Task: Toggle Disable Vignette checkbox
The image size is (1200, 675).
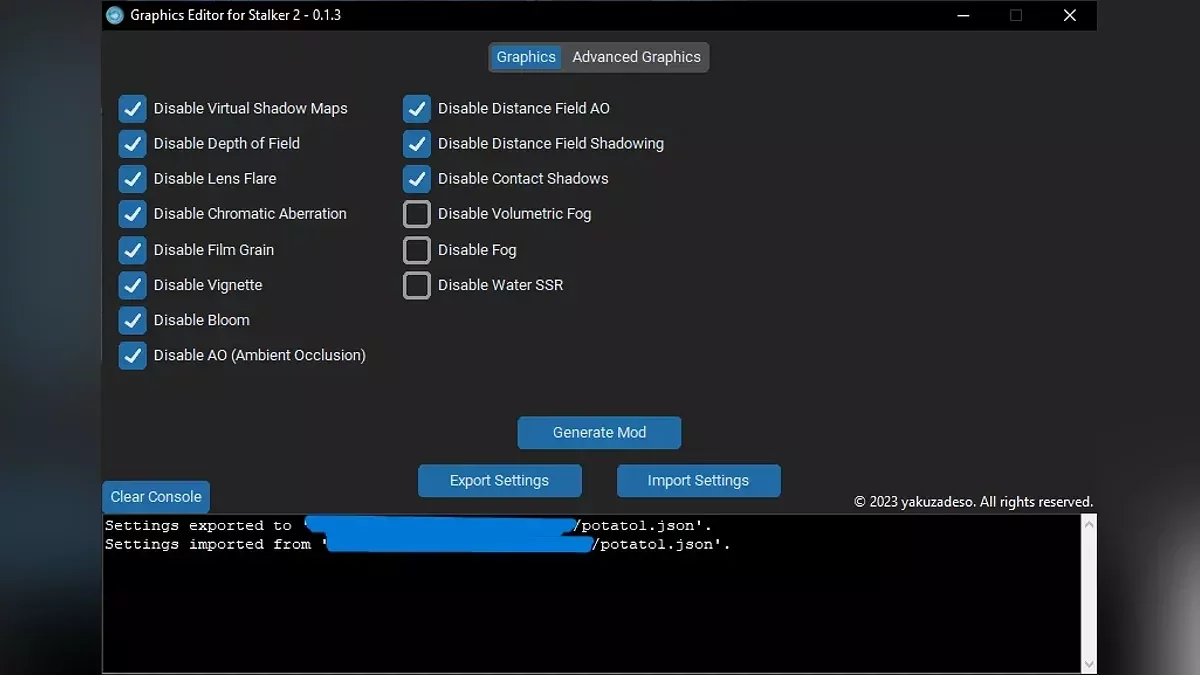Action: [132, 285]
